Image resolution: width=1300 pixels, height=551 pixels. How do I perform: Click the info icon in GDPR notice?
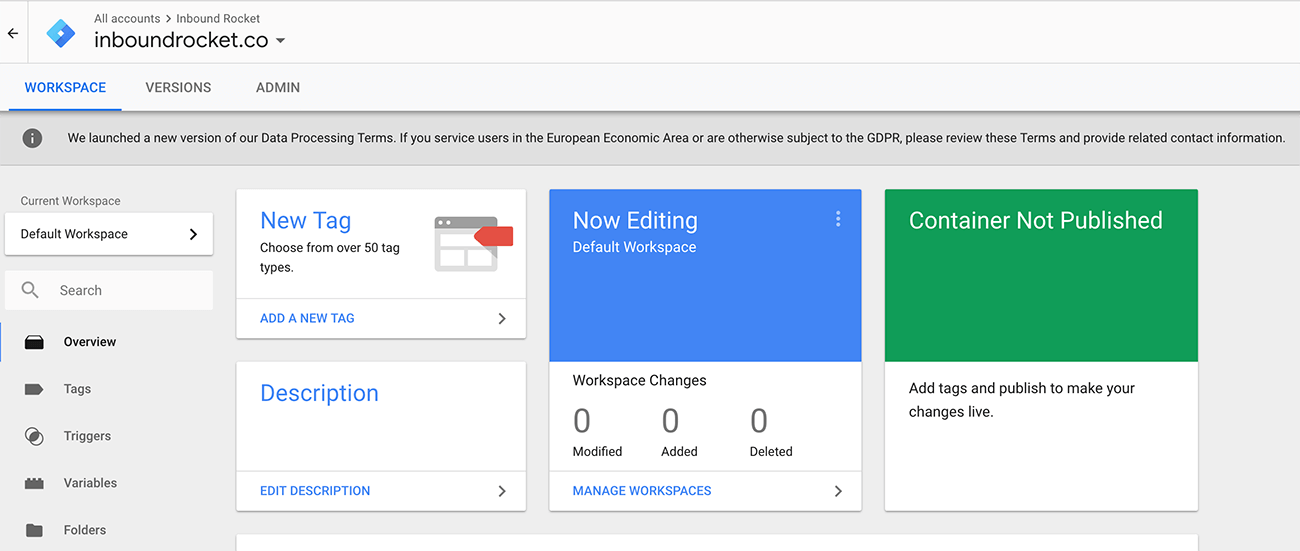(32, 138)
